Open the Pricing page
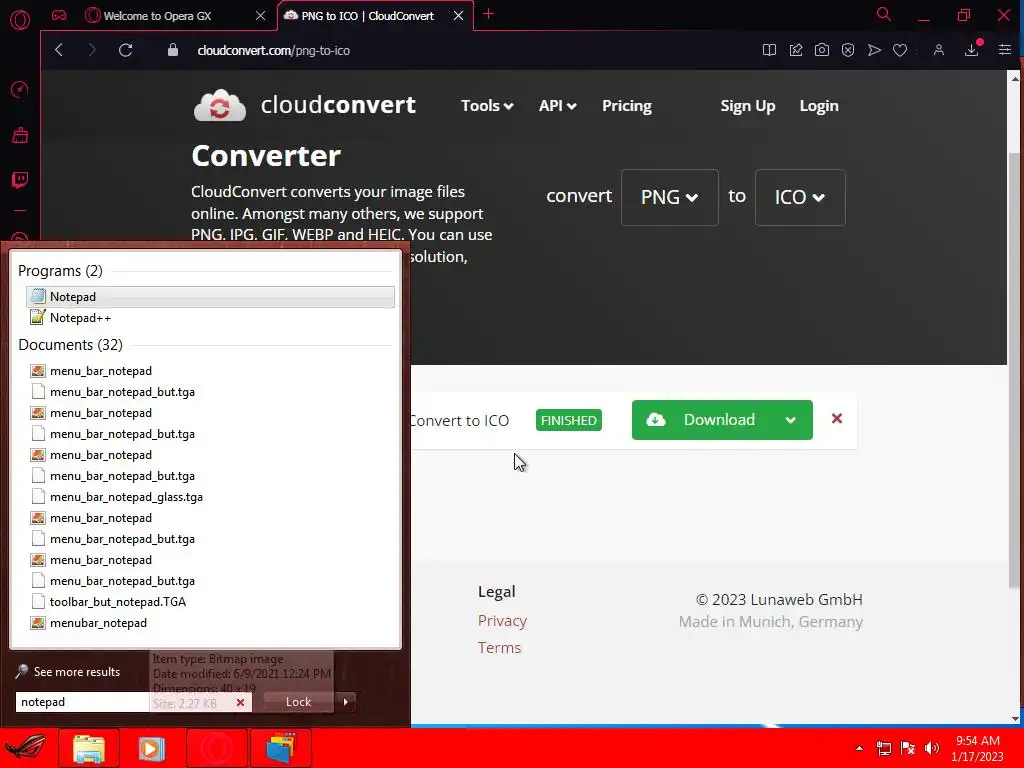This screenshot has width=1024, height=768. (x=627, y=106)
